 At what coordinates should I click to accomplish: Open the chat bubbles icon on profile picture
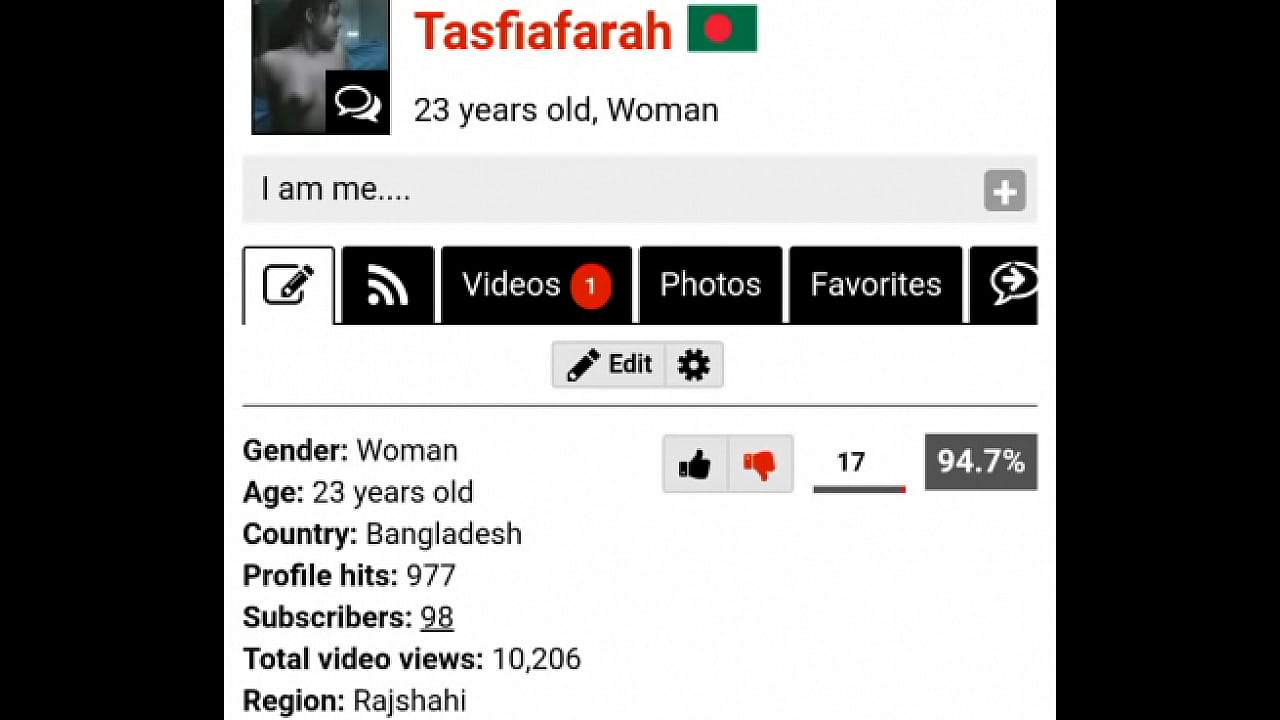point(357,102)
